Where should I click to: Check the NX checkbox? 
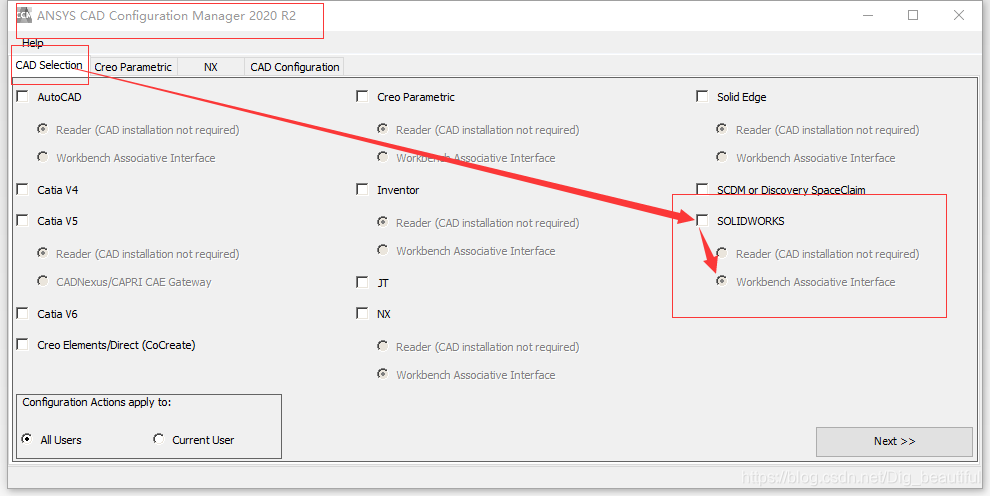click(x=362, y=313)
